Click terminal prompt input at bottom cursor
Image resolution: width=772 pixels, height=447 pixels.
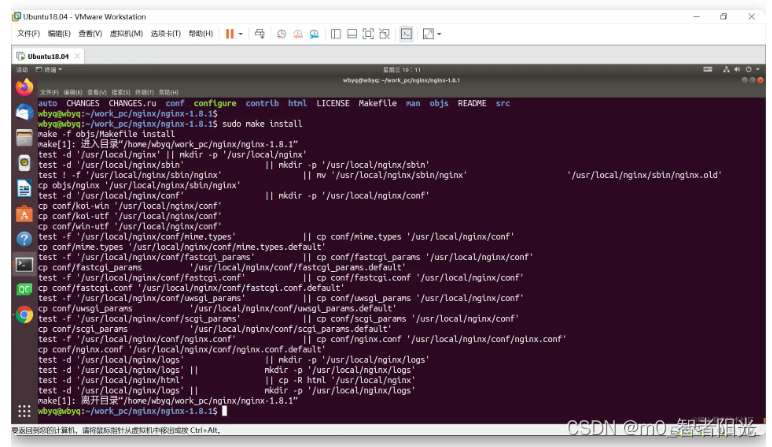coord(225,411)
